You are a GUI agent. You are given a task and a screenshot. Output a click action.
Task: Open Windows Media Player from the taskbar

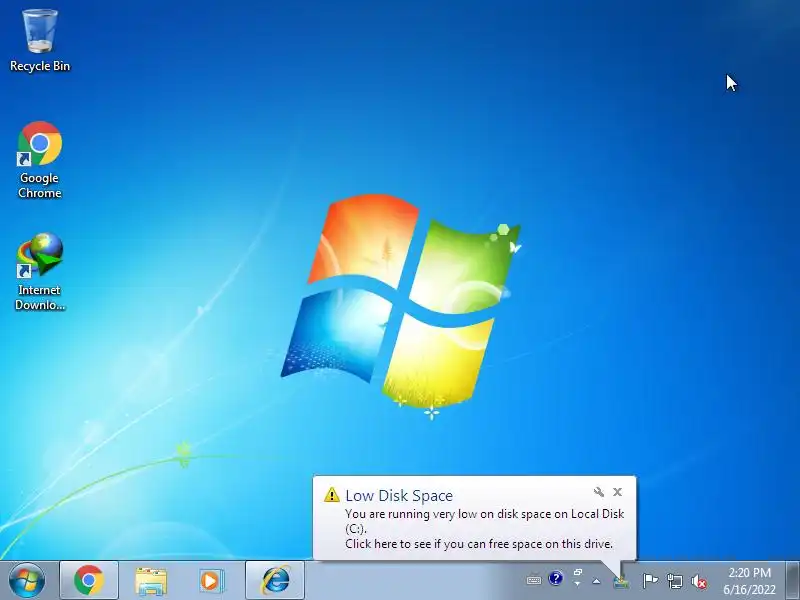point(211,581)
